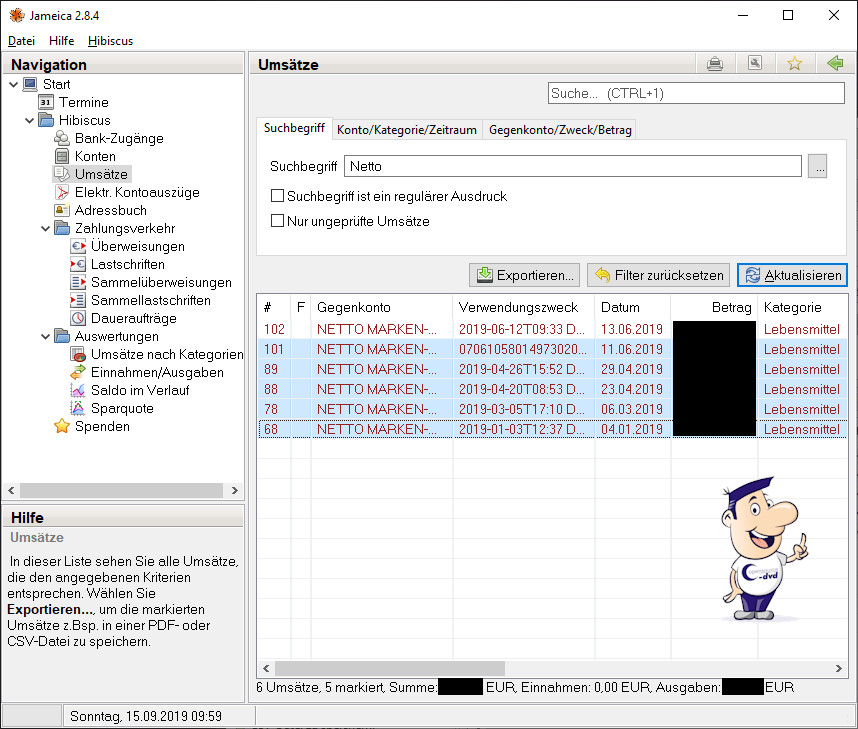Collapse the Hibiscus tree node
858x729 pixels.
[29, 120]
